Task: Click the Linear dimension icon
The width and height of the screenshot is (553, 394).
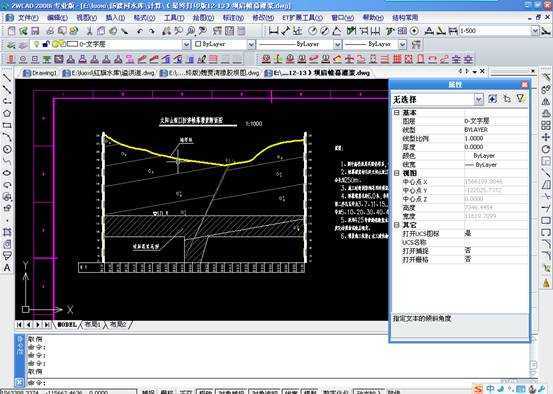Action: tap(273, 31)
